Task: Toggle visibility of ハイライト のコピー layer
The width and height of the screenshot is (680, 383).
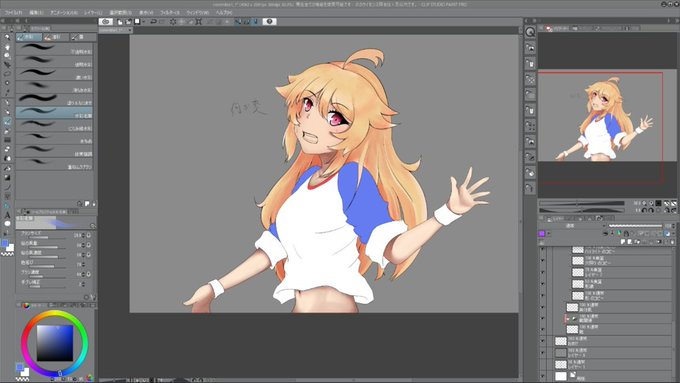Action: 542,249
